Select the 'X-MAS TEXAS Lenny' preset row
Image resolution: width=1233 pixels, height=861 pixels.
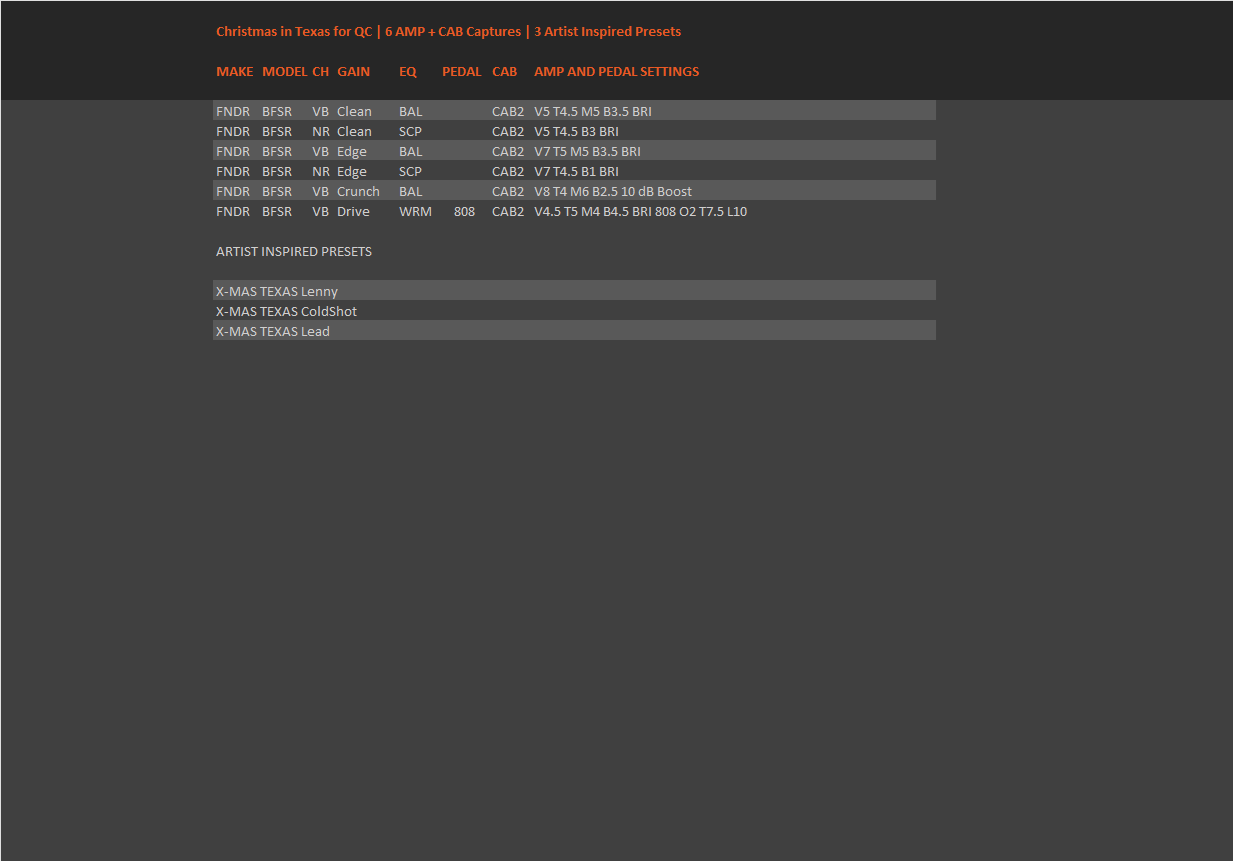(575, 291)
